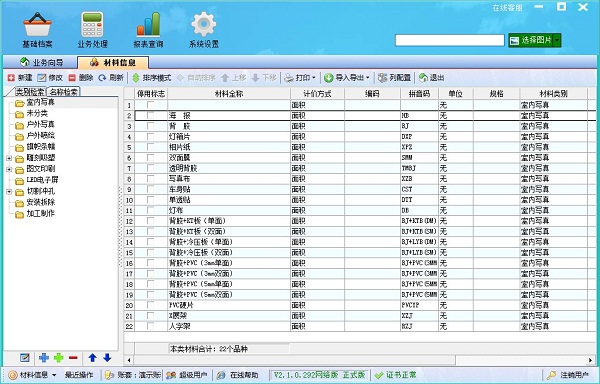This screenshot has width=600, height=384.
Task: Toggle 停用标志 checkbox for 双面膜 row
Action: pyautogui.click(x=151, y=158)
